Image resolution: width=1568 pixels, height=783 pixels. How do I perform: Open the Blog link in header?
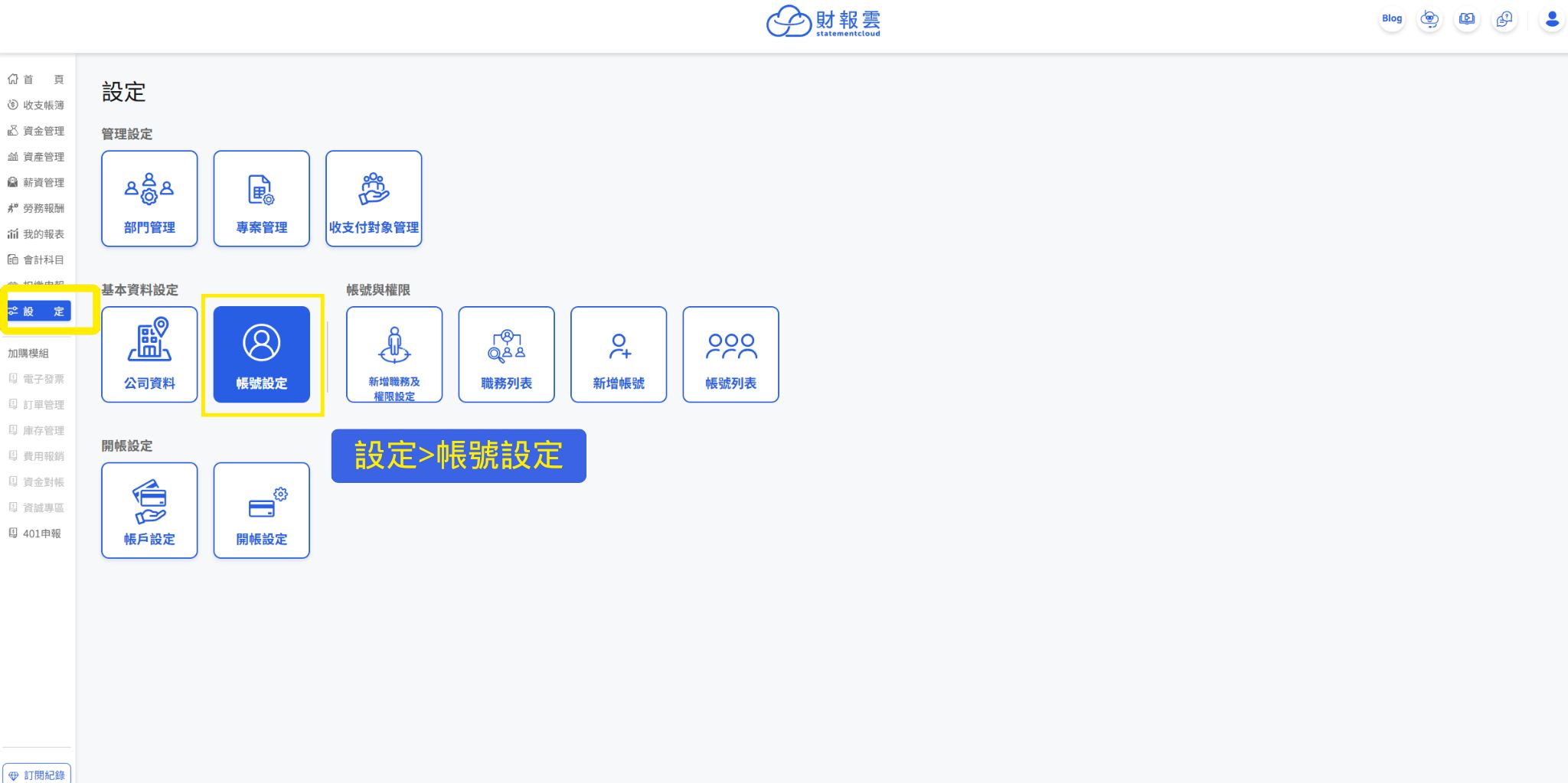point(1392,19)
